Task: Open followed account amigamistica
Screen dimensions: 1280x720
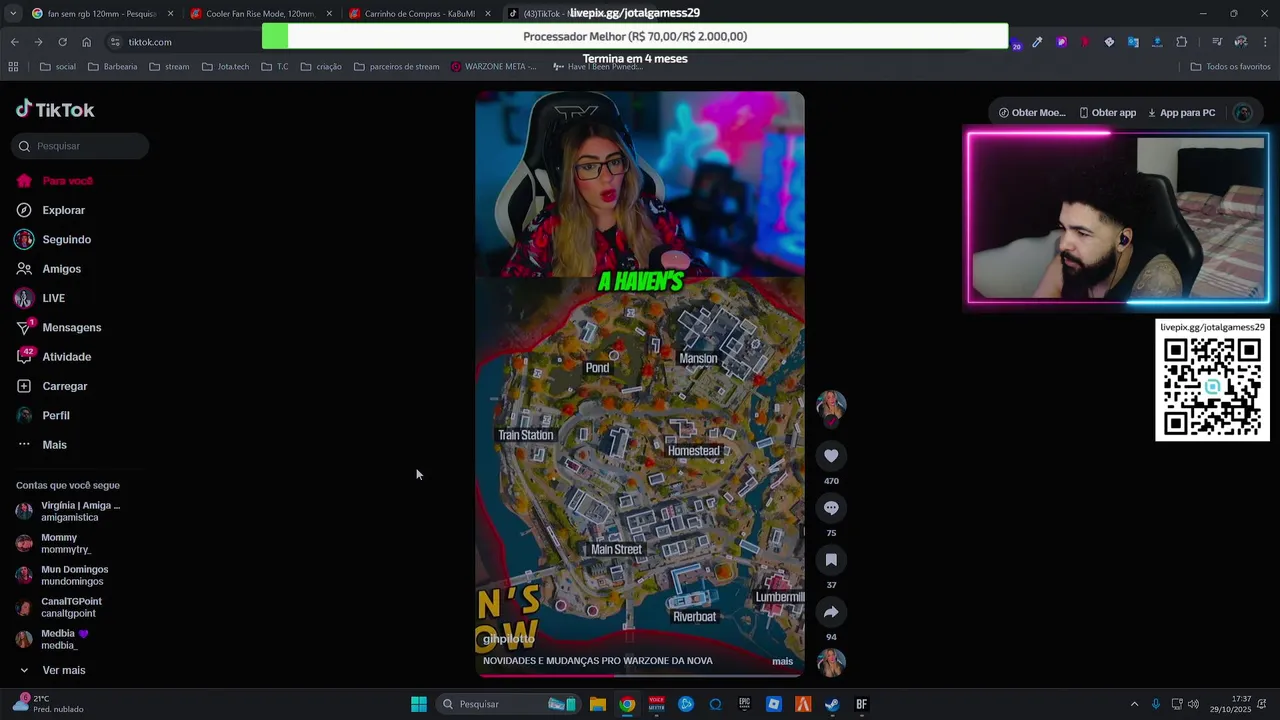Action: coord(68,511)
